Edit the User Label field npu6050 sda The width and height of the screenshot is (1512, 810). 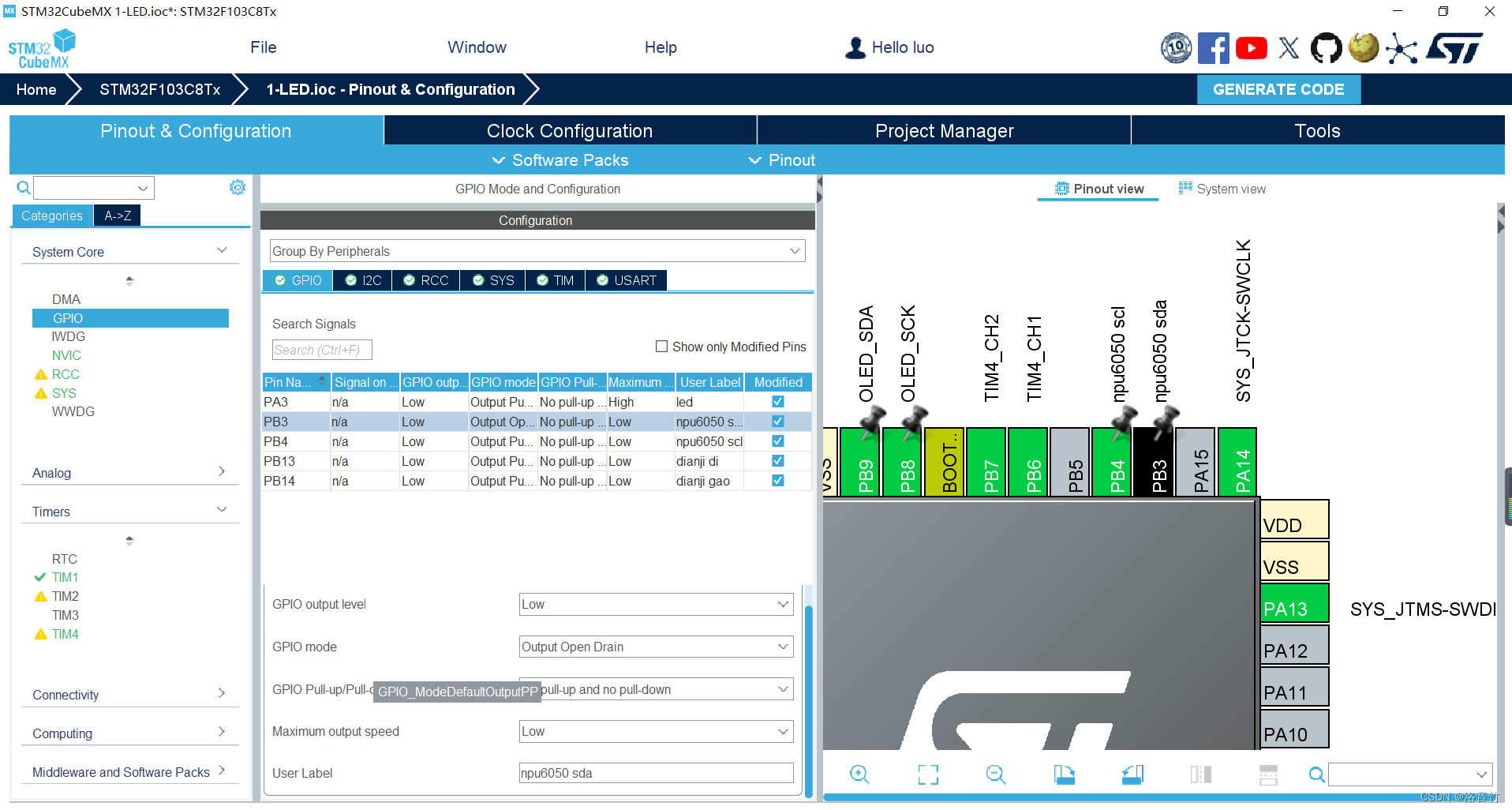(656, 773)
